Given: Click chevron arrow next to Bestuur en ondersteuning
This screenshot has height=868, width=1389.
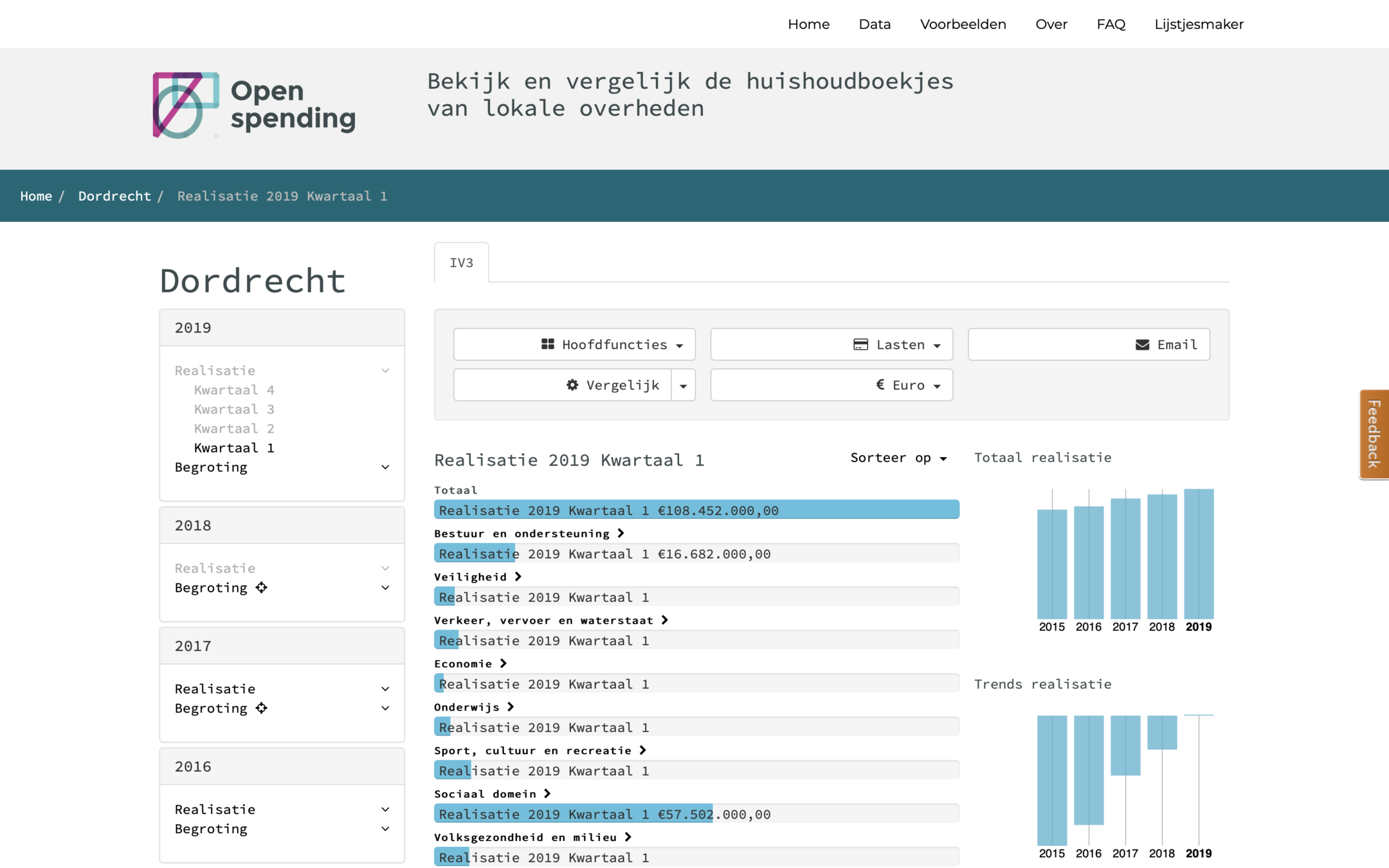Looking at the screenshot, I should [x=621, y=533].
